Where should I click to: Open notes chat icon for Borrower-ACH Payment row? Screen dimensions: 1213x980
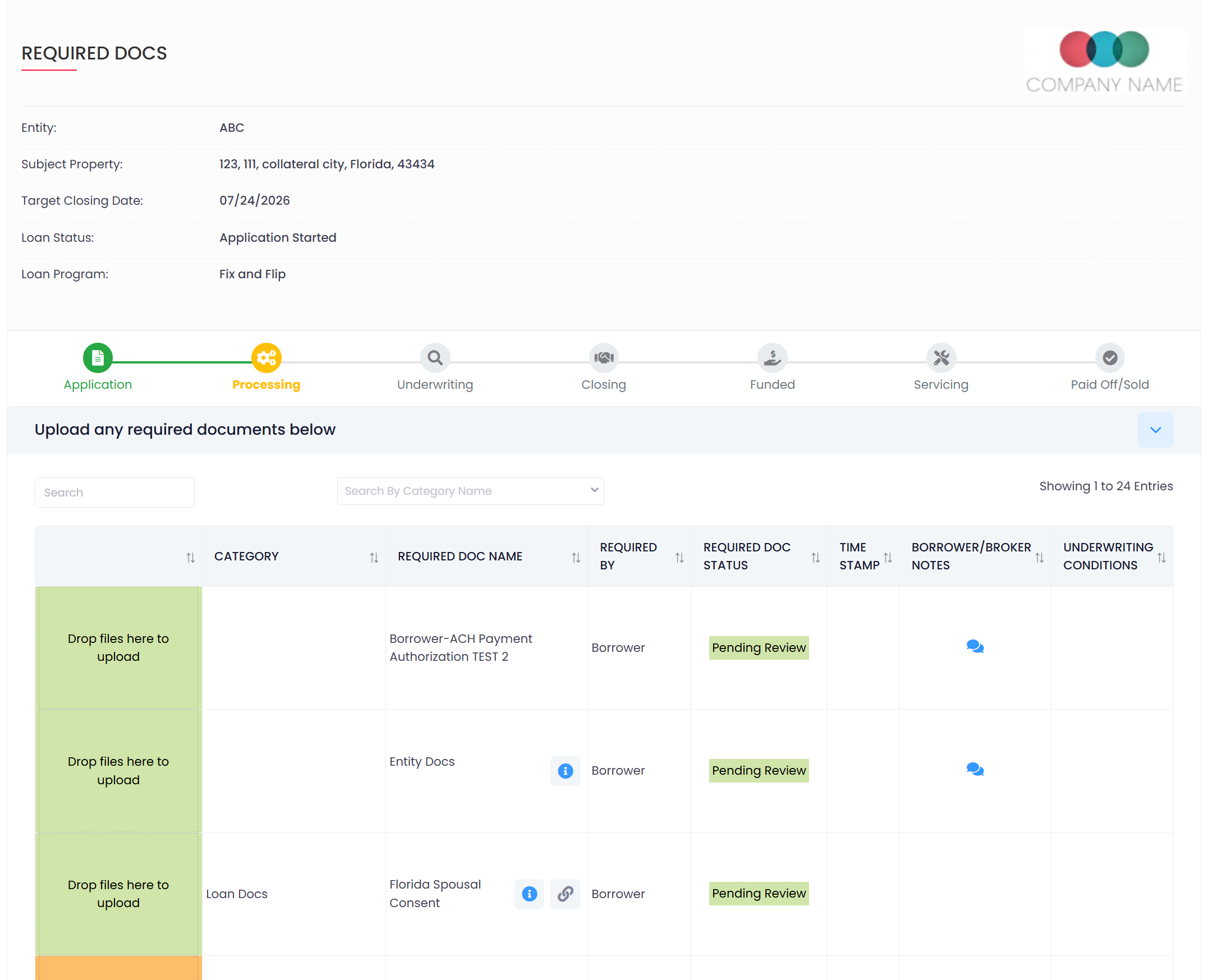975,647
